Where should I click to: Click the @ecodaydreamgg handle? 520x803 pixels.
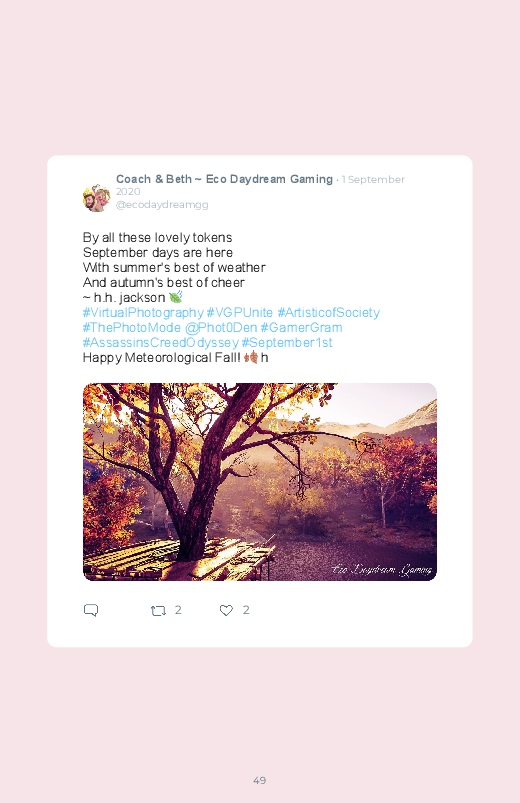162,204
